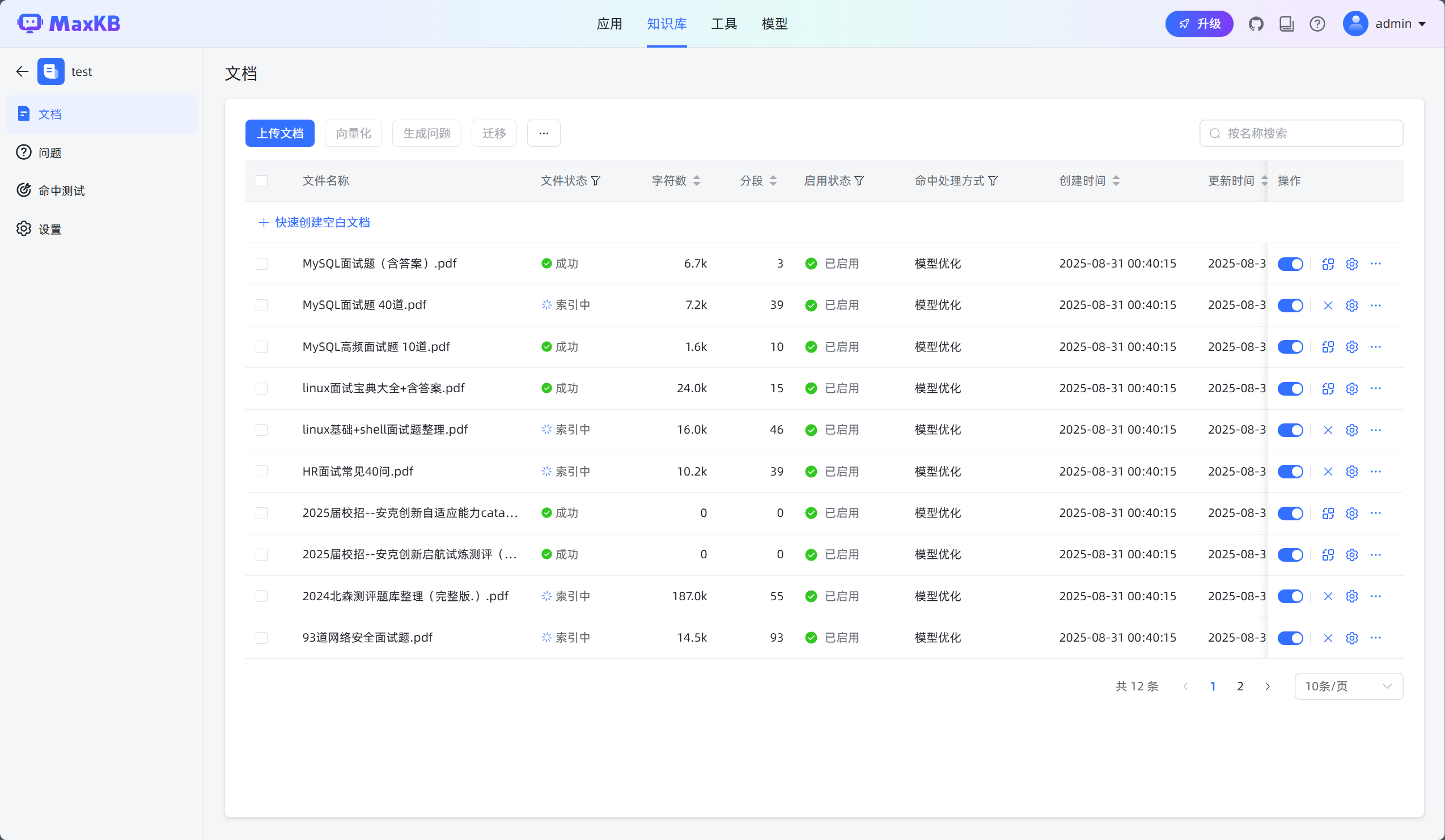
Task: Open 命中测试 in the sidebar
Action: click(x=61, y=191)
